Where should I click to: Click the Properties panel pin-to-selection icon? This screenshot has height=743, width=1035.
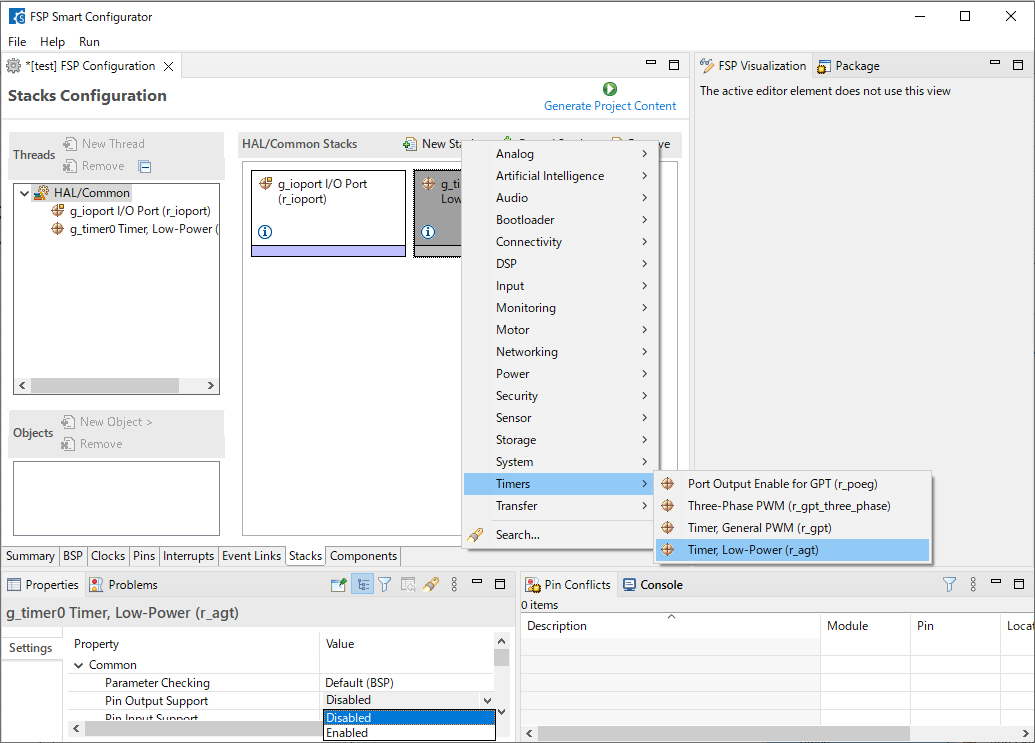(x=339, y=584)
